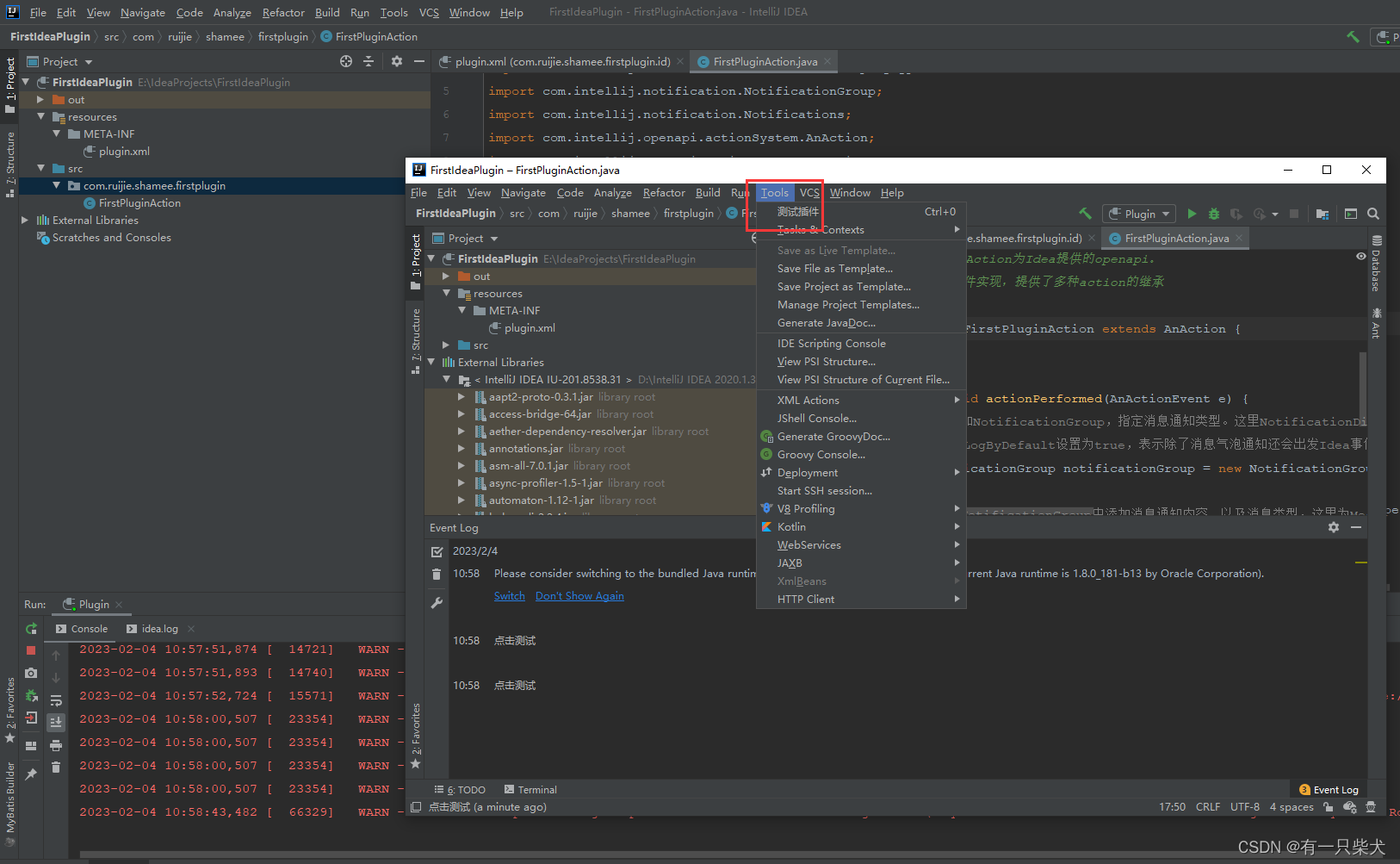Choose Generate JavaDoc... from the Tools menu

point(861,323)
